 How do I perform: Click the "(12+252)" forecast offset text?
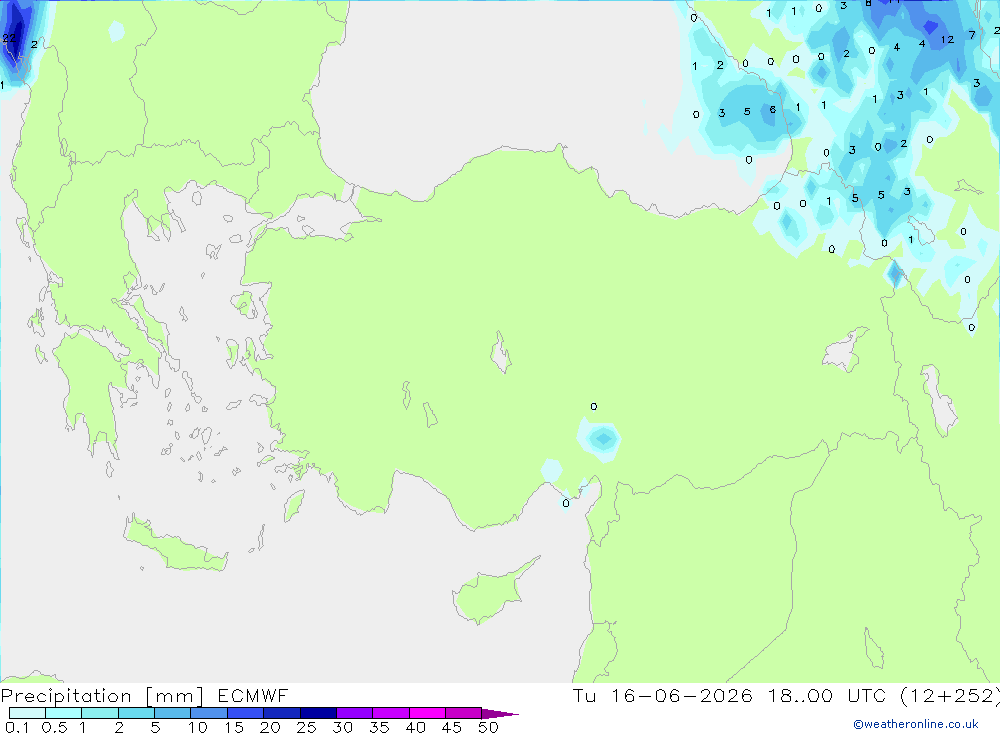pos(950,696)
